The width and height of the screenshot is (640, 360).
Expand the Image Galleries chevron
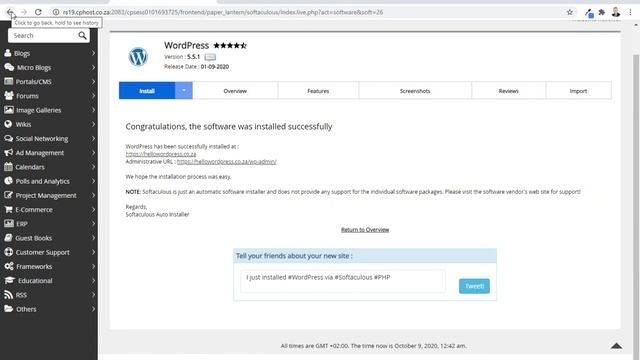pyautogui.click(x=93, y=110)
